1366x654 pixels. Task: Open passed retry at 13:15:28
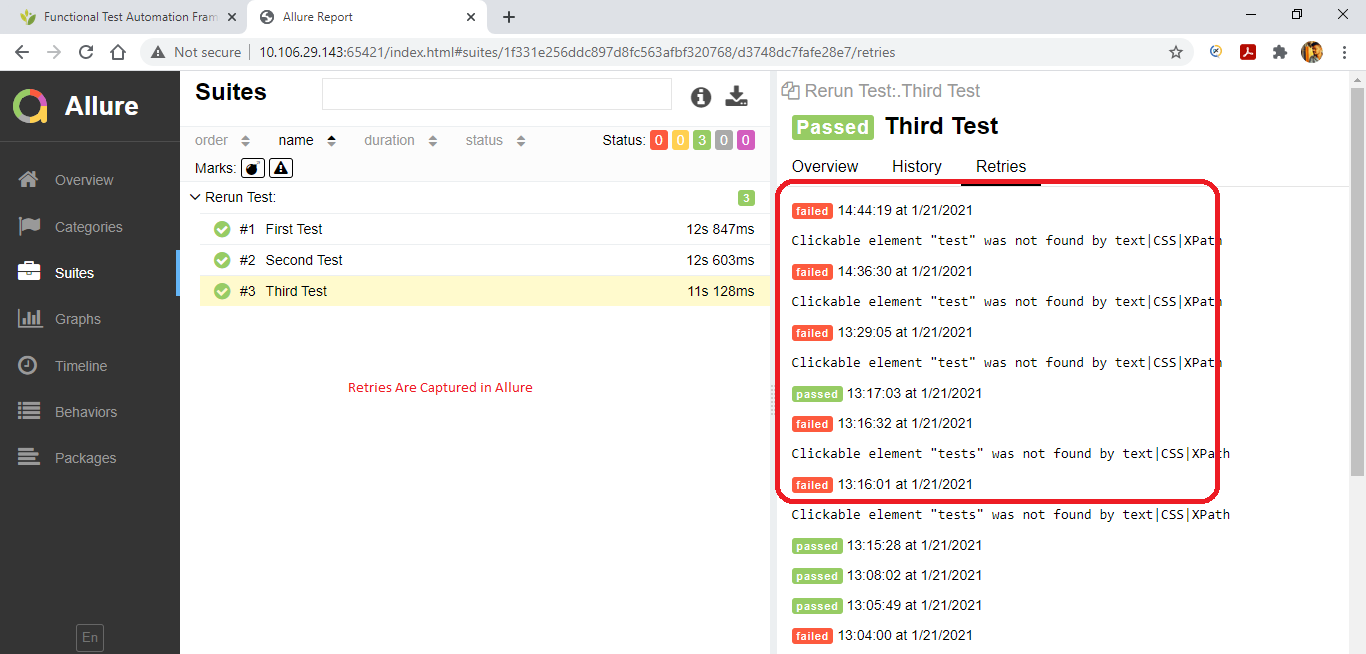887,545
